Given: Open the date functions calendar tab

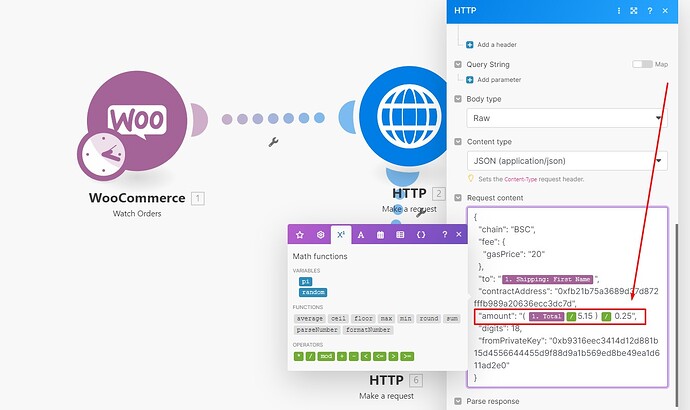Looking at the screenshot, I should [x=380, y=235].
